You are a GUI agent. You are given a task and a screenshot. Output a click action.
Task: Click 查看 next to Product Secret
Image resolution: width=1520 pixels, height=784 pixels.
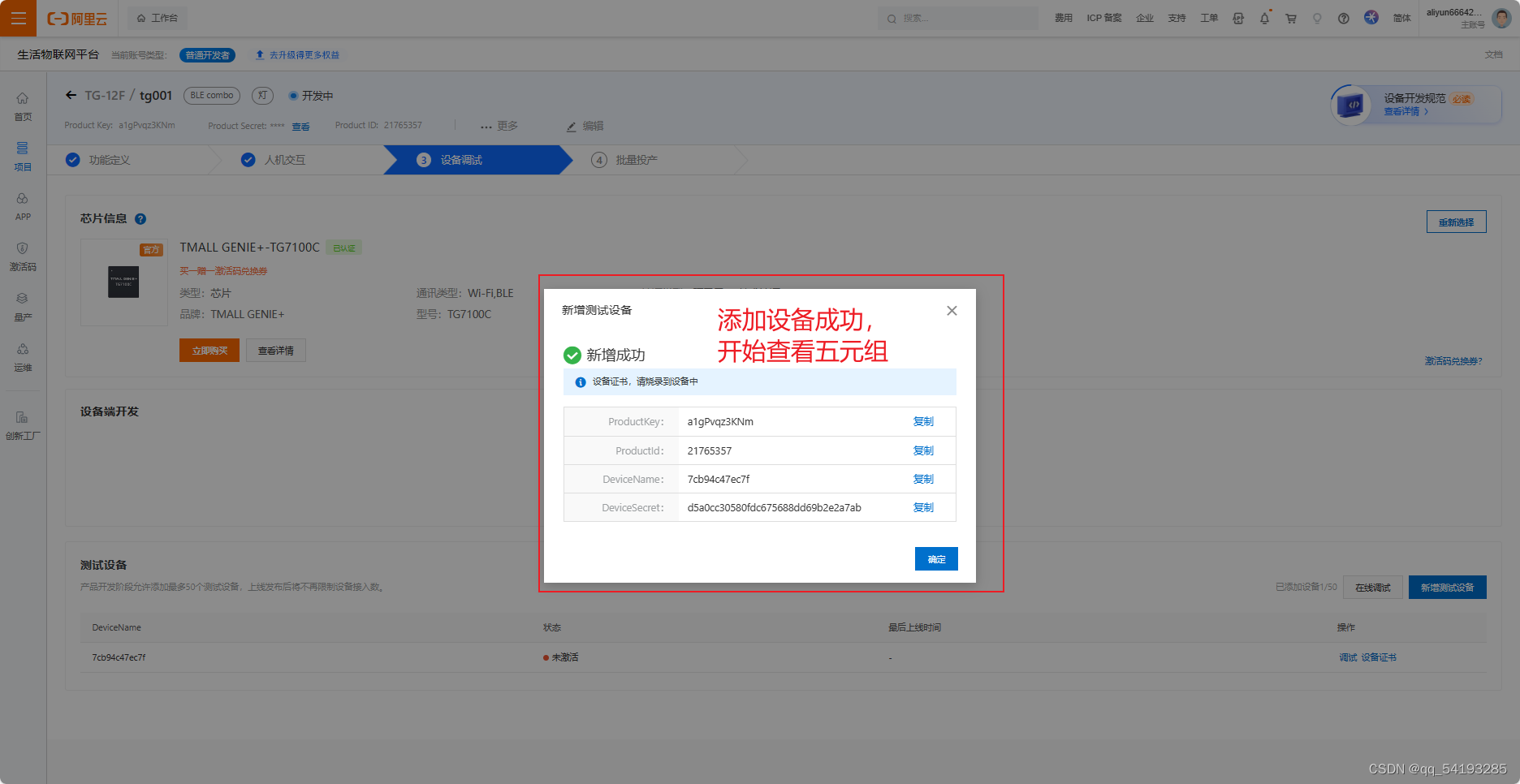point(300,127)
